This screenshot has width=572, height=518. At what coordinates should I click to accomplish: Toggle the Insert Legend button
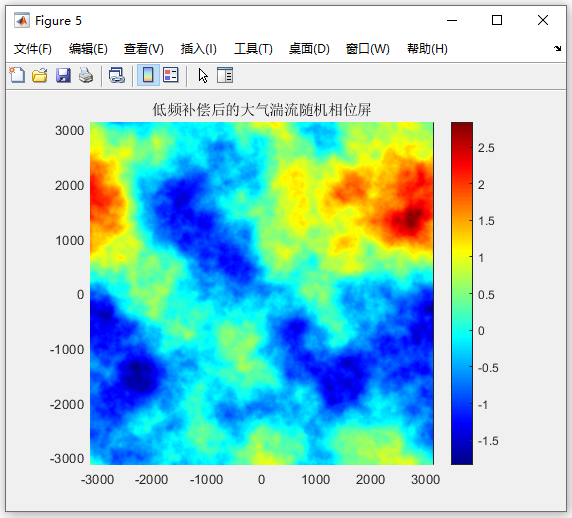(x=171, y=75)
